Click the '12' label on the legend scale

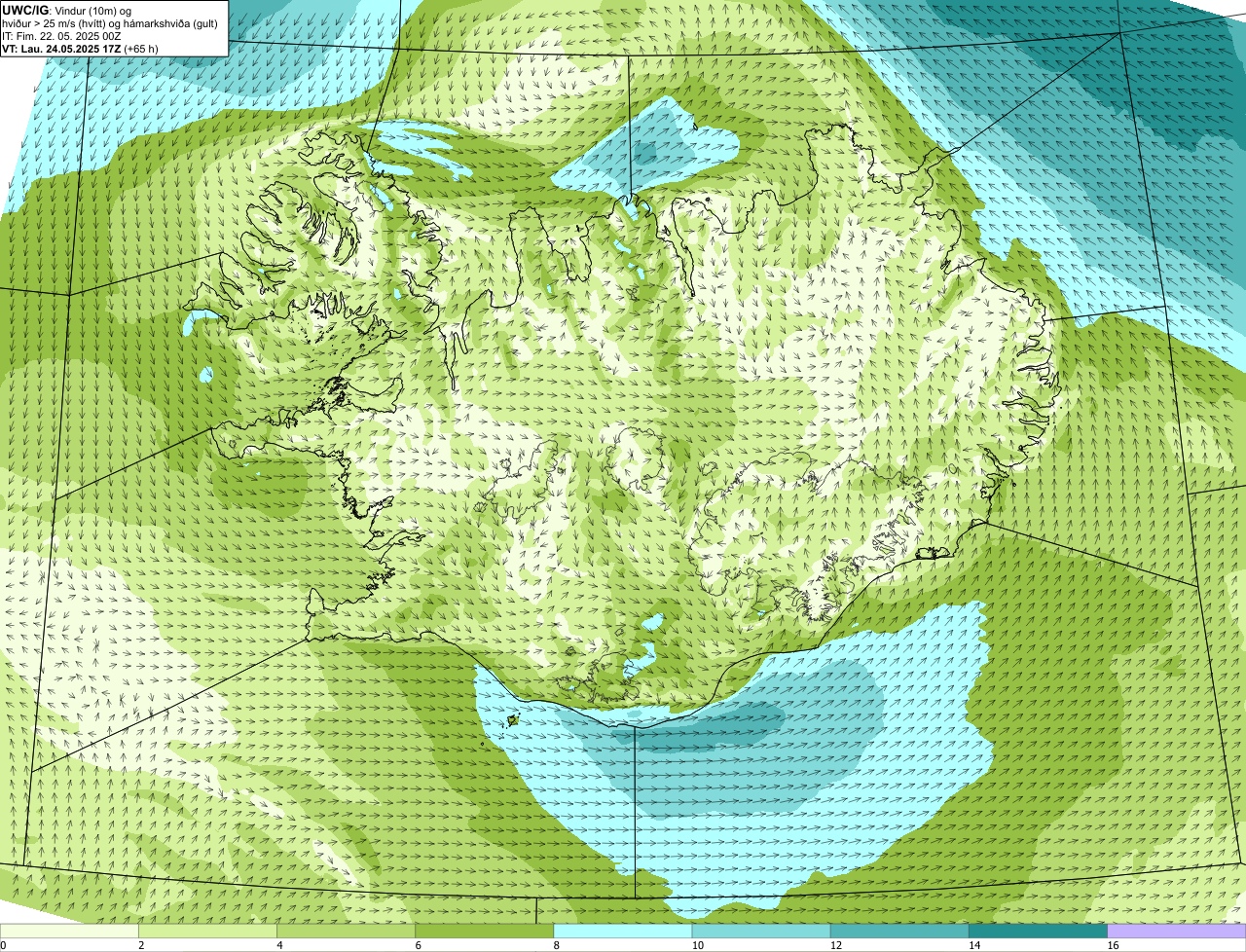click(x=835, y=945)
